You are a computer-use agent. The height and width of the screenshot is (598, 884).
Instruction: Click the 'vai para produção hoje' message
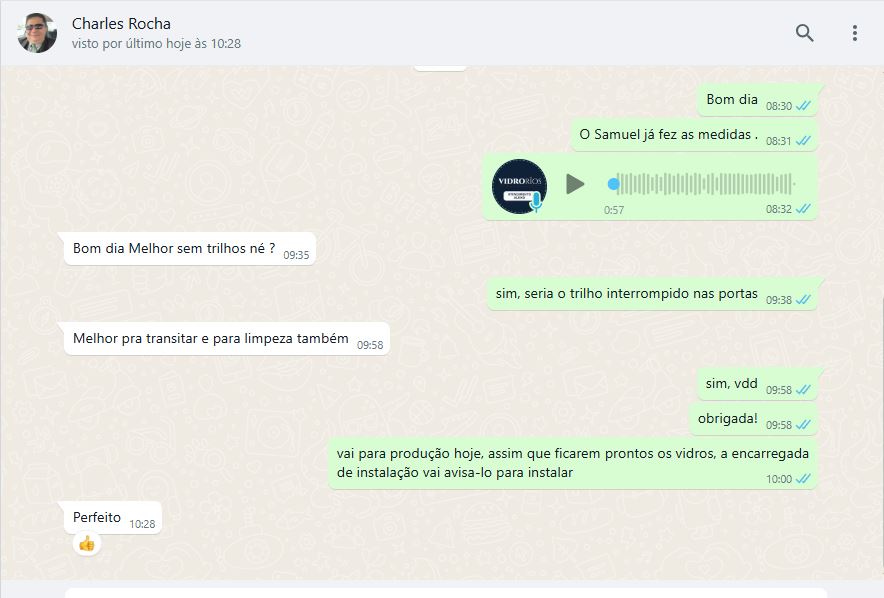pyautogui.click(x=573, y=463)
